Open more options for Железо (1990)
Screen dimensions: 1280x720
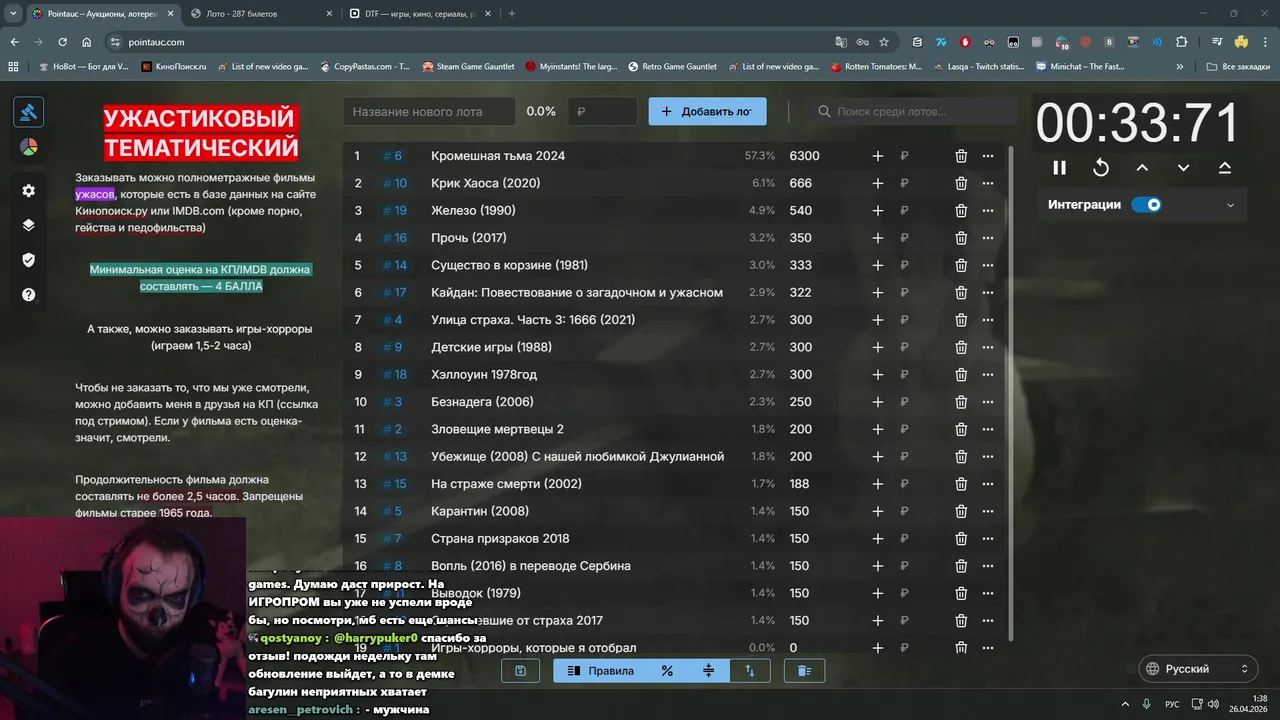tap(988, 211)
